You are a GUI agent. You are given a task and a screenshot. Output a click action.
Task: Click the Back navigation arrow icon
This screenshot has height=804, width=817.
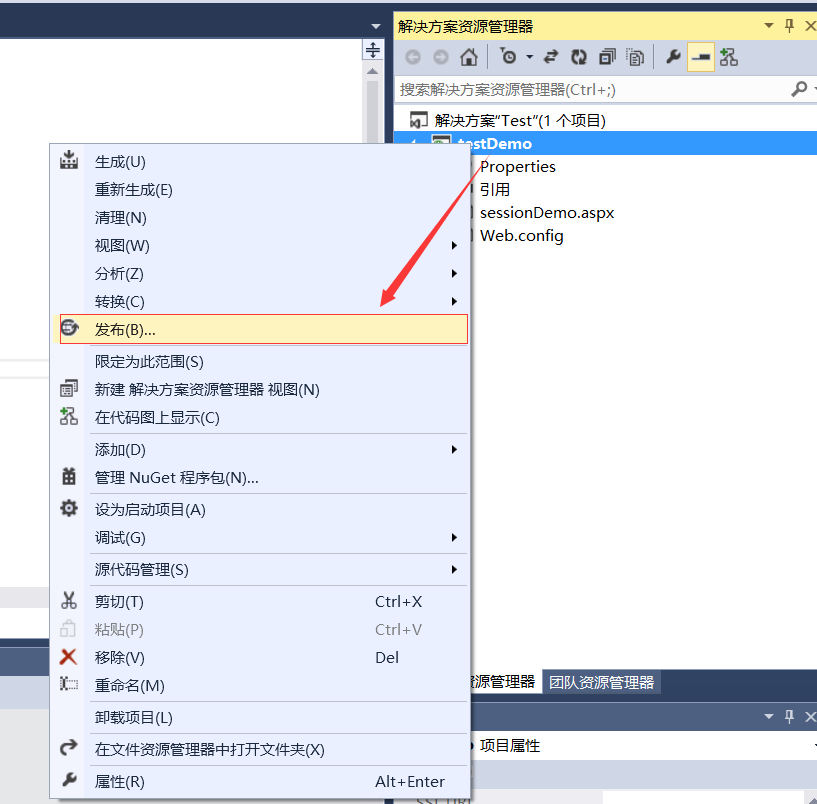(413, 57)
